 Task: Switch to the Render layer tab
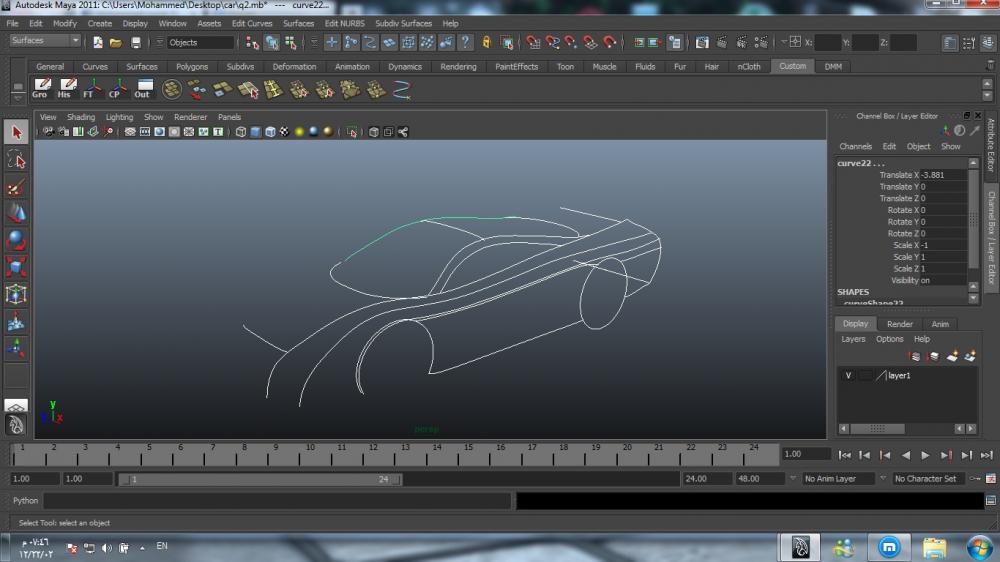[899, 324]
